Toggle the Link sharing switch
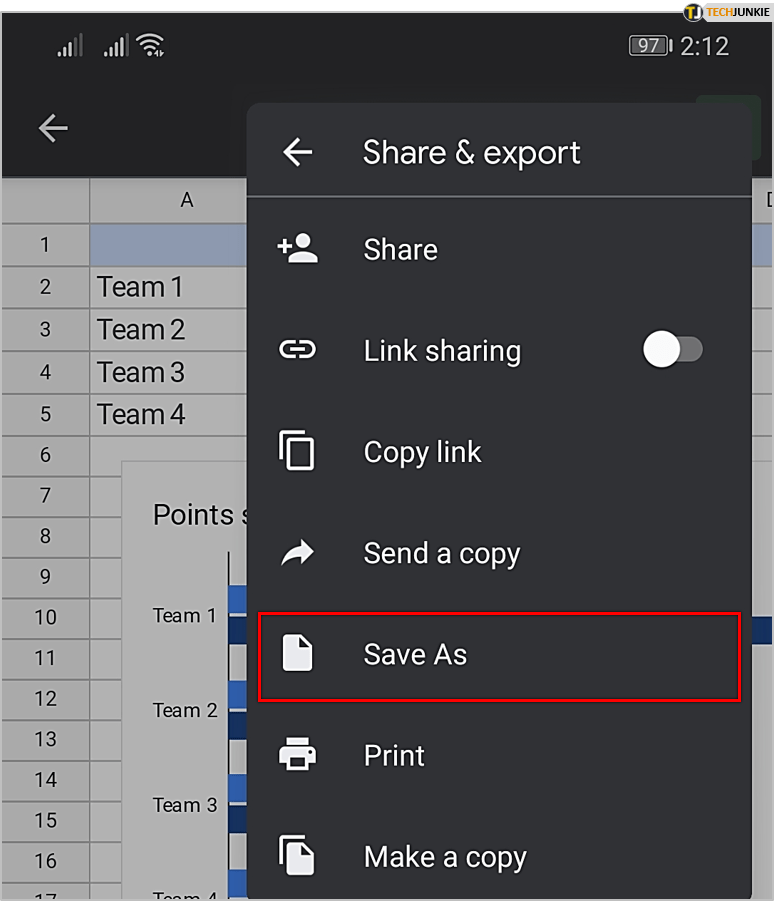This screenshot has width=778, height=901. [673, 350]
